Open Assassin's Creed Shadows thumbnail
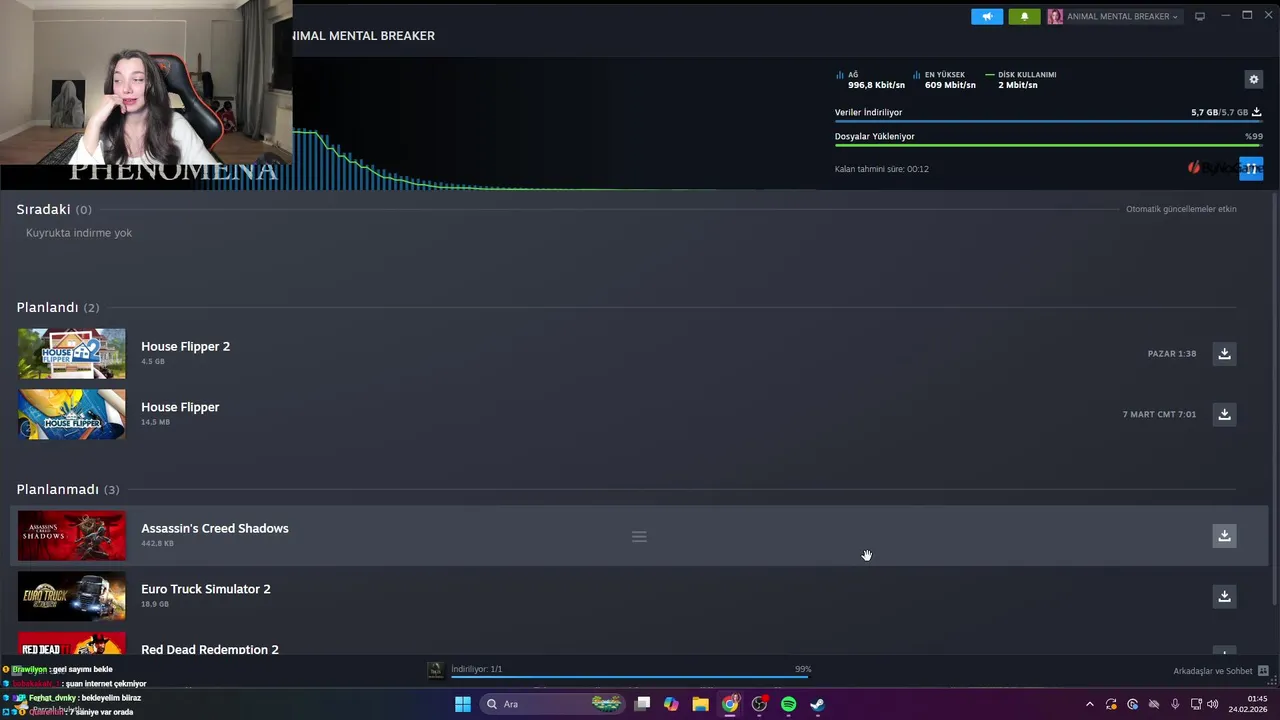The height and width of the screenshot is (720, 1280). (x=72, y=535)
